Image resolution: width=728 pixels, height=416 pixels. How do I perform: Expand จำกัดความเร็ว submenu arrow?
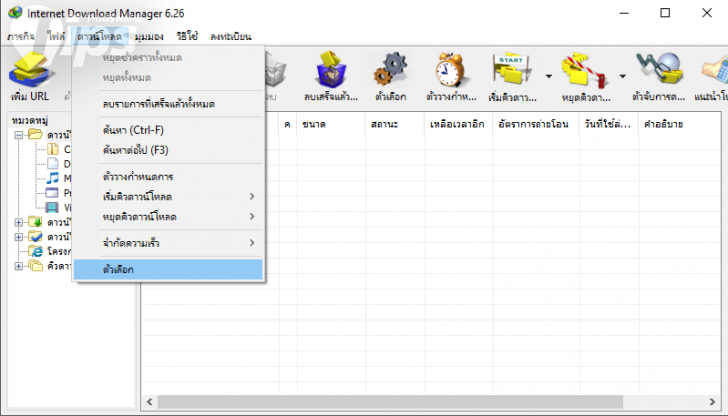(252, 243)
